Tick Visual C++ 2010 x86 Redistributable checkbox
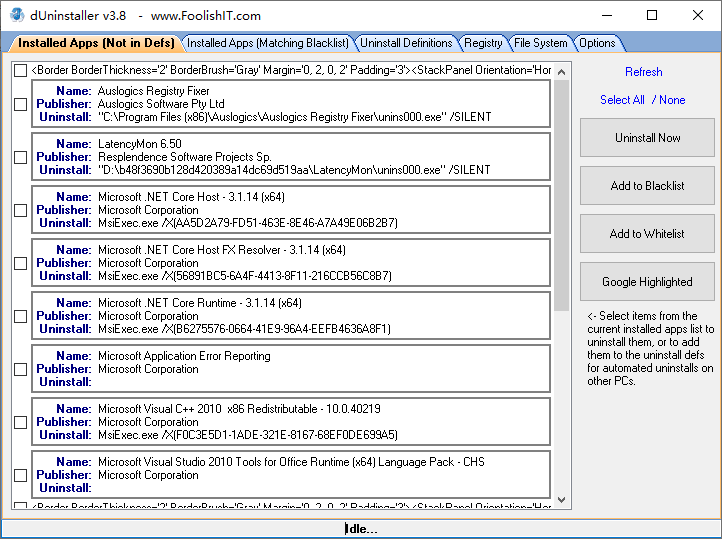Image resolution: width=722 pixels, height=539 pixels. pos(20,422)
